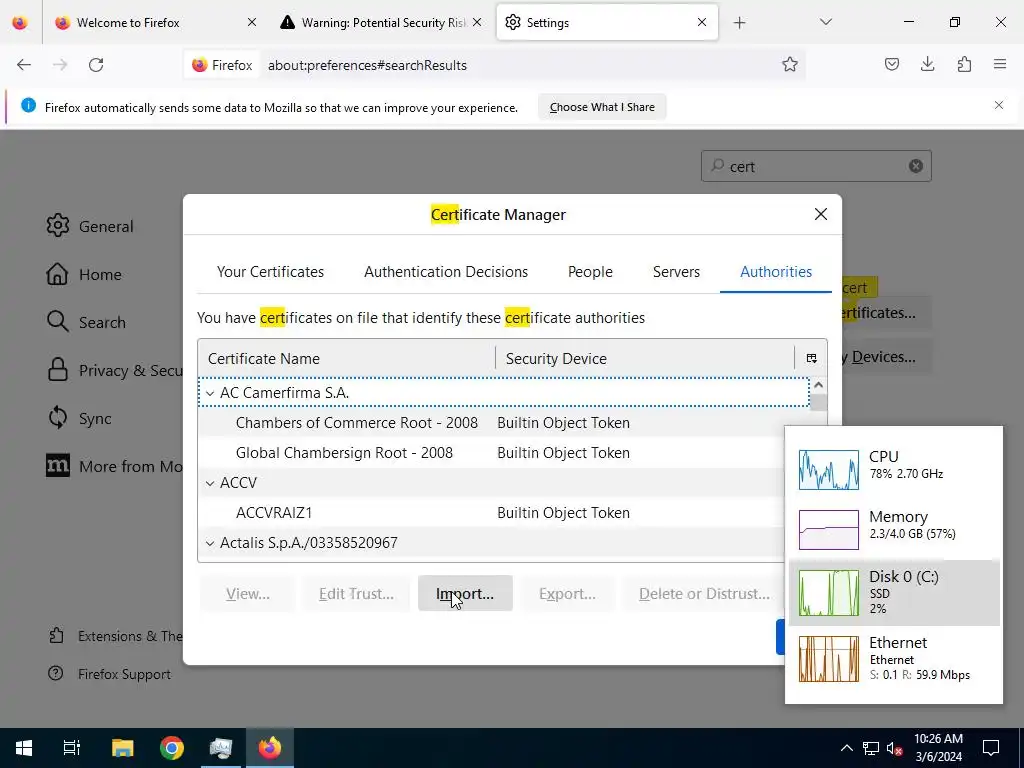1024x768 pixels.
Task: Switch to the Warning: Potential Security Risk tab
Action: [x=381, y=22]
